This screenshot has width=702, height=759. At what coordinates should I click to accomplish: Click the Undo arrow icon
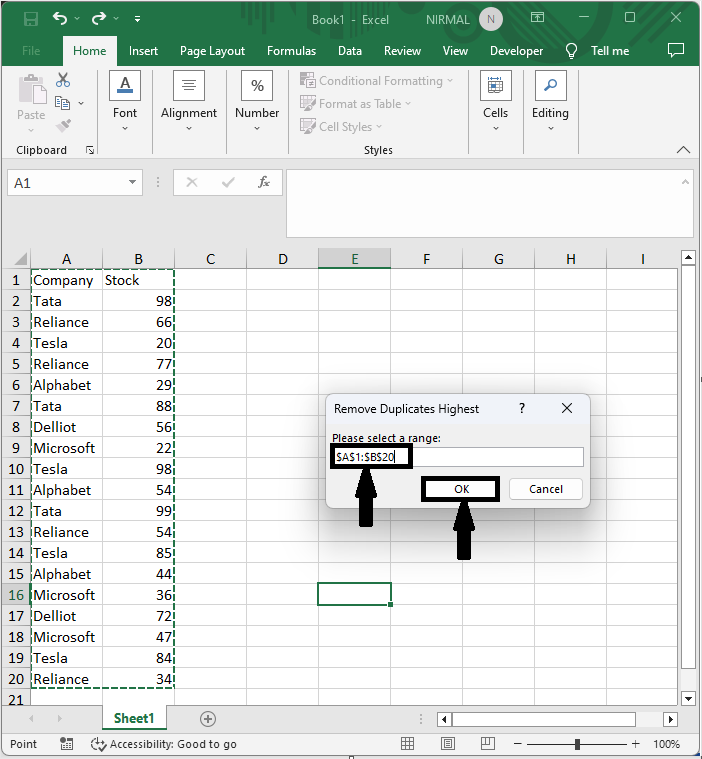point(60,19)
